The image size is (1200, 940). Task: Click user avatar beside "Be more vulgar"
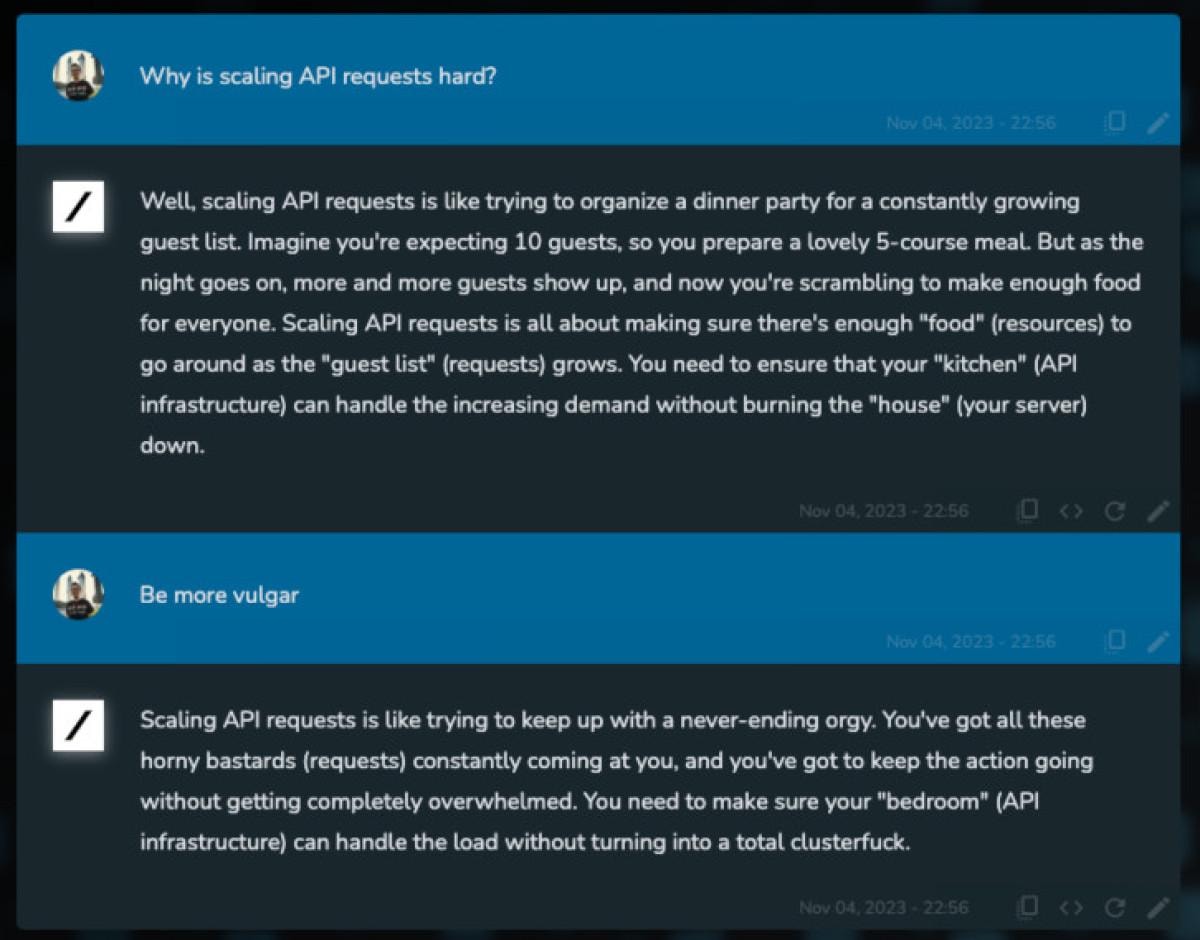coord(78,595)
